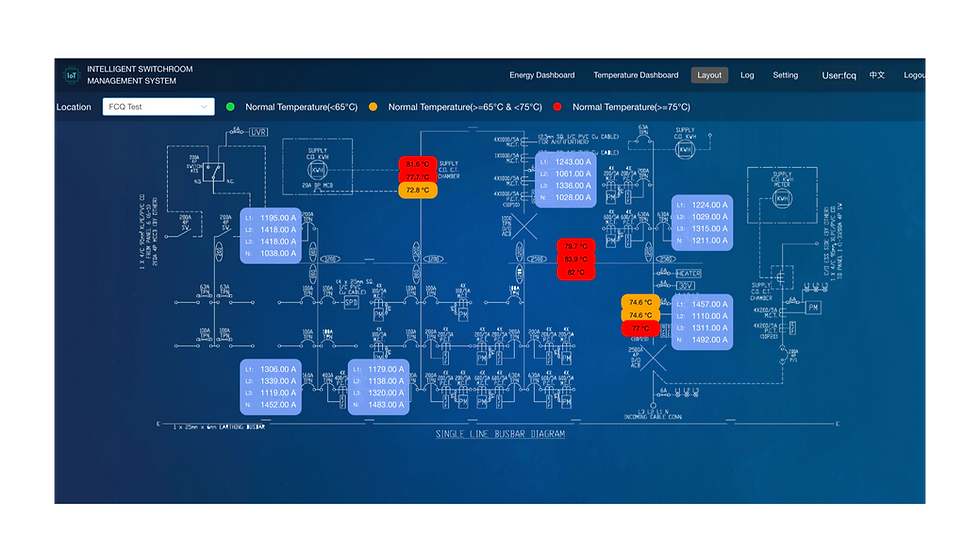Click the orange temperature legend dot
Viewport: 980px width, 551px height.
click(x=373, y=107)
